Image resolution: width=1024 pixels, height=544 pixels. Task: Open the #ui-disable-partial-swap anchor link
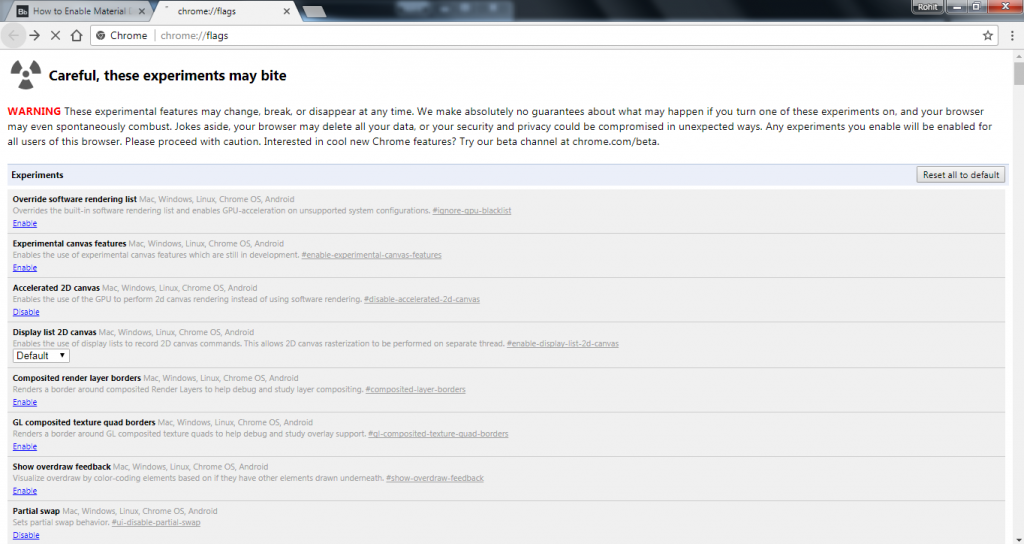click(x=156, y=522)
